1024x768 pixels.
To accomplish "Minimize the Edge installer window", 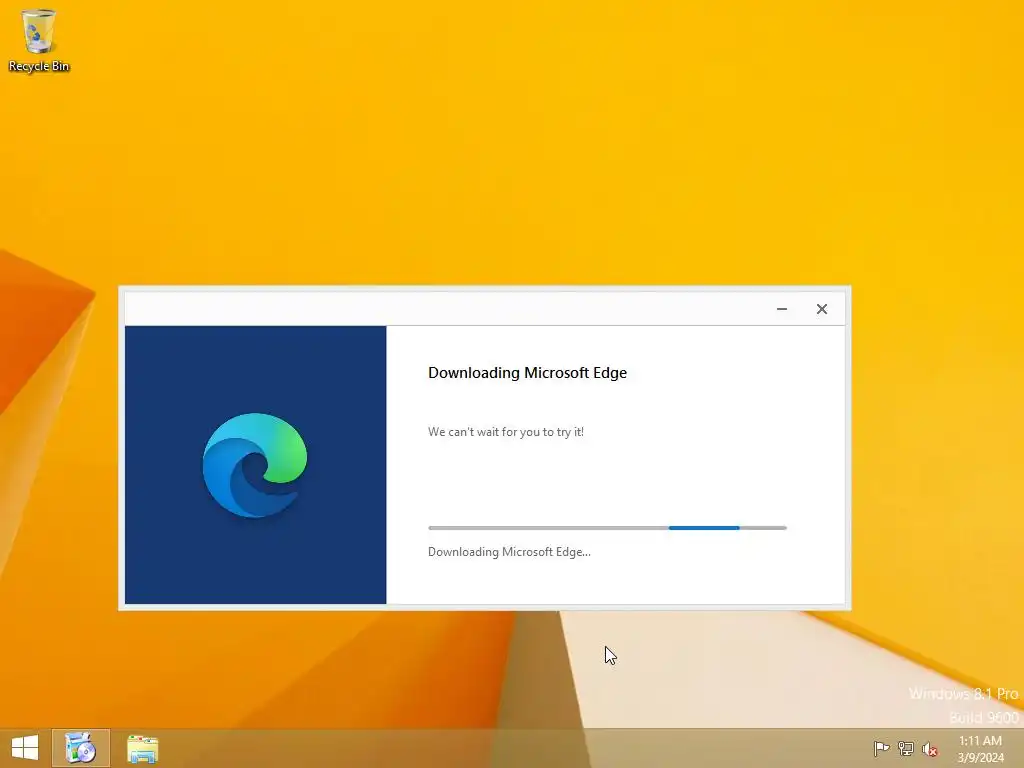I will pos(782,309).
